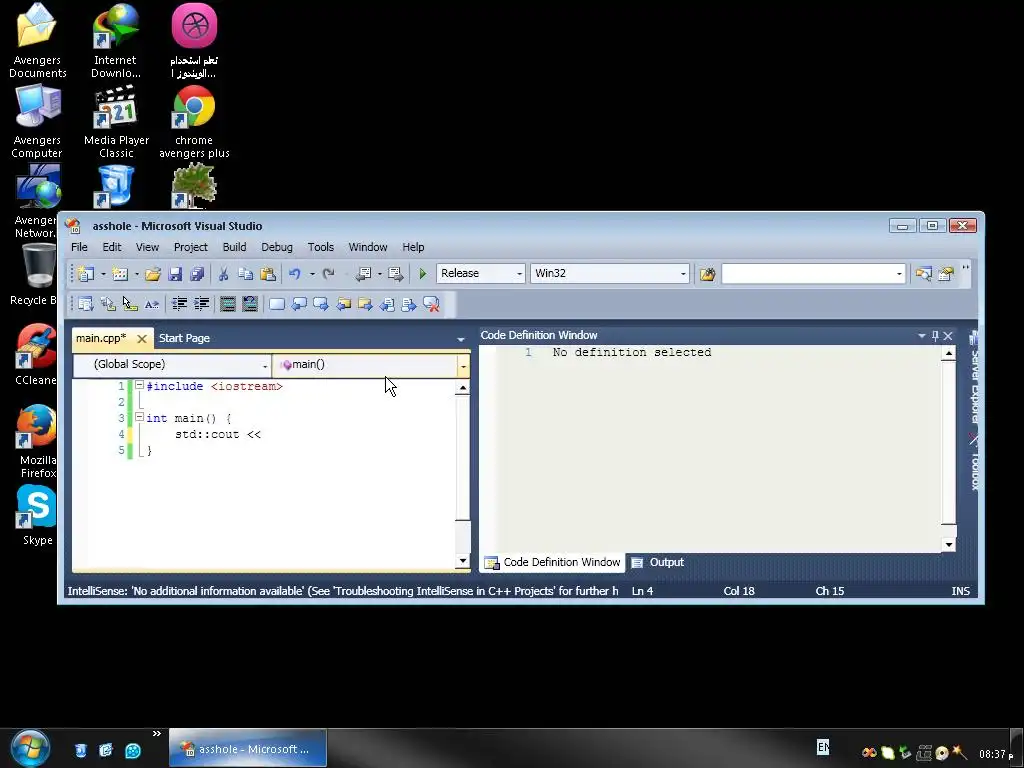Undo the last edit
The width and height of the screenshot is (1024, 768).
pyautogui.click(x=295, y=274)
